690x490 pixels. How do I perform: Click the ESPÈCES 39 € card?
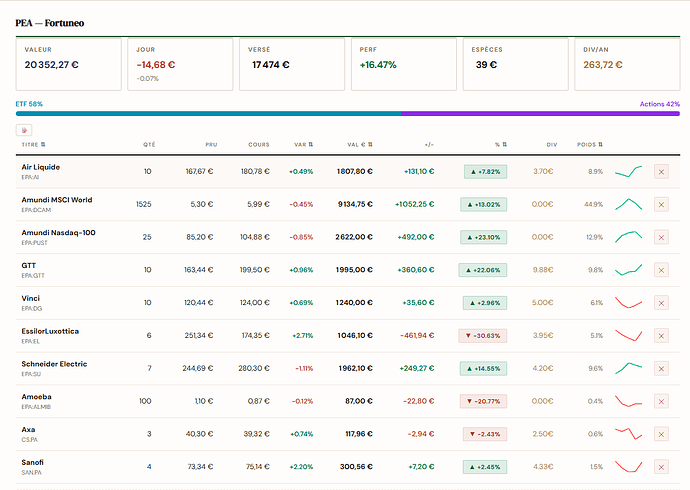click(516, 64)
